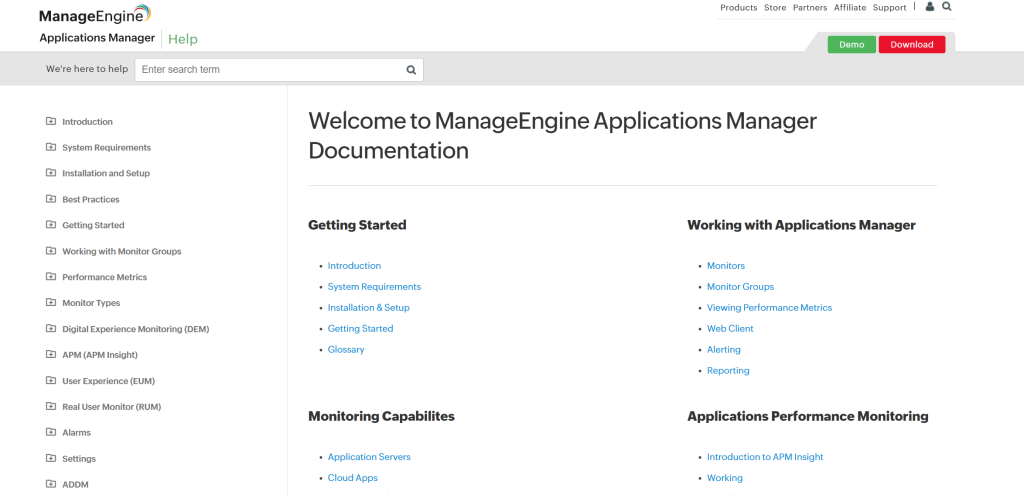The image size is (1024, 495).
Task: Open the Getting Started bullet link
Action: [360, 328]
